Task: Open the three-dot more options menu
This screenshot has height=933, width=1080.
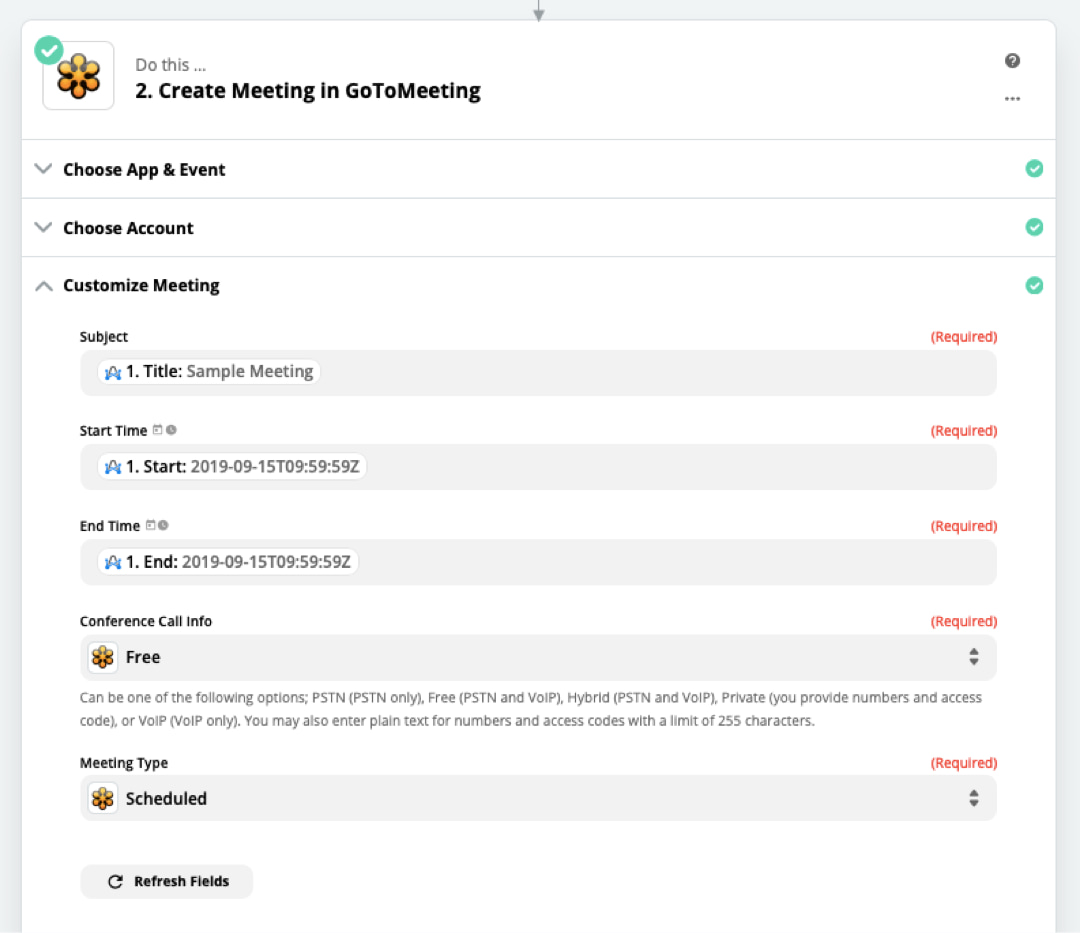Action: (x=1012, y=98)
